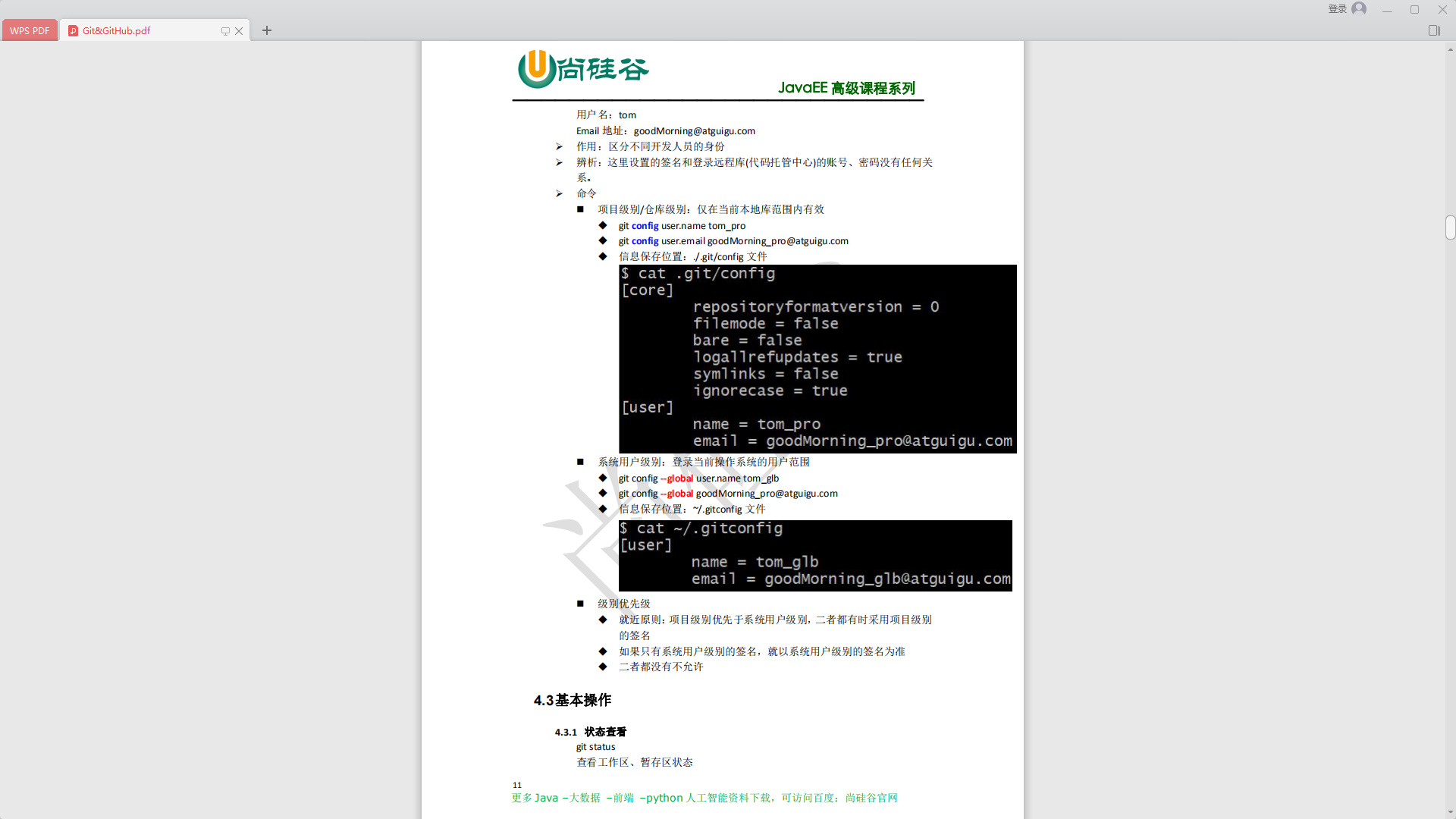Select the Git&GitHub.pdf document tab
Image resolution: width=1456 pixels, height=819 pixels.
coord(116,30)
